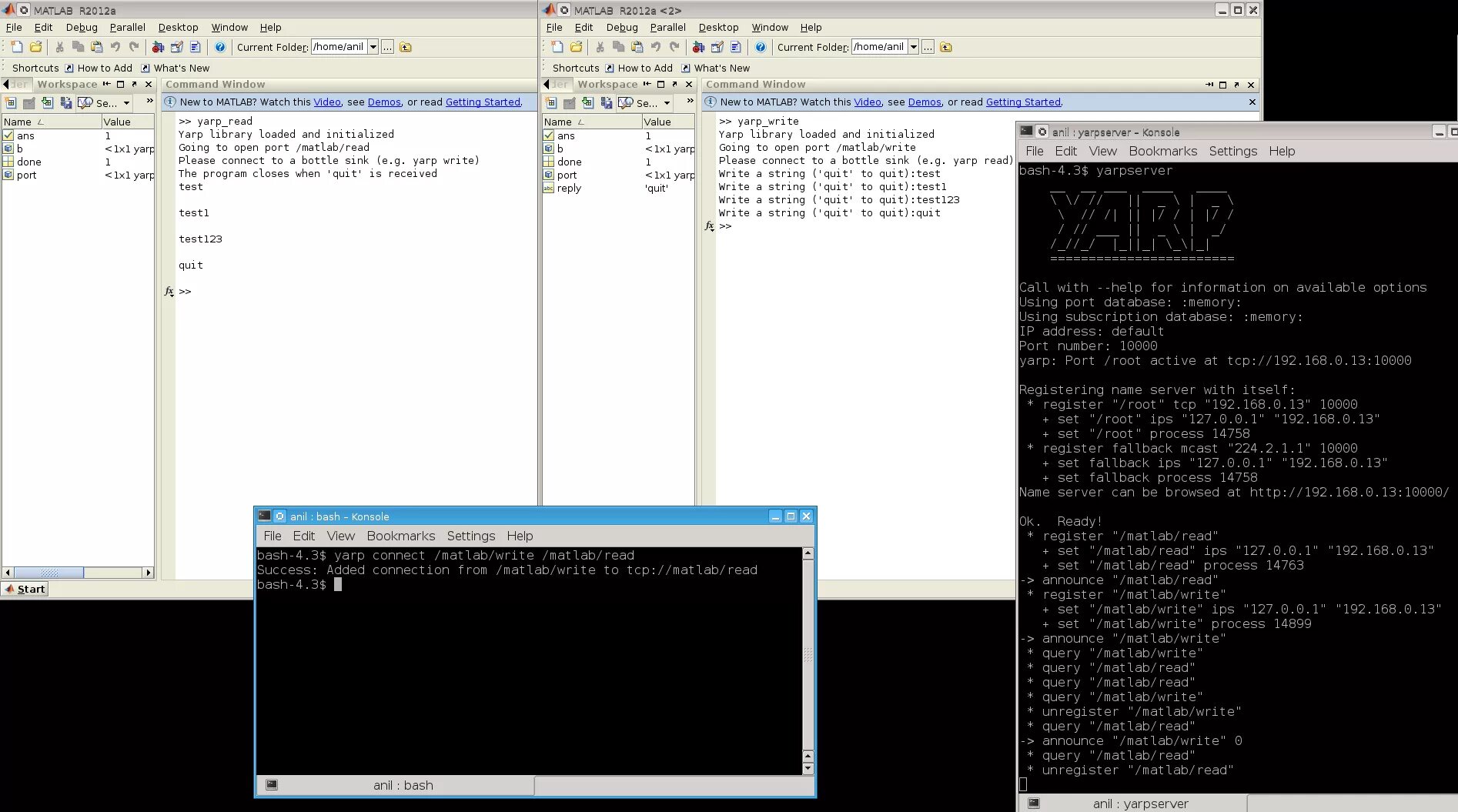Screen dimensions: 1458x812
Task: Select the 'anil : bash' Konsole tab
Action: click(395, 785)
